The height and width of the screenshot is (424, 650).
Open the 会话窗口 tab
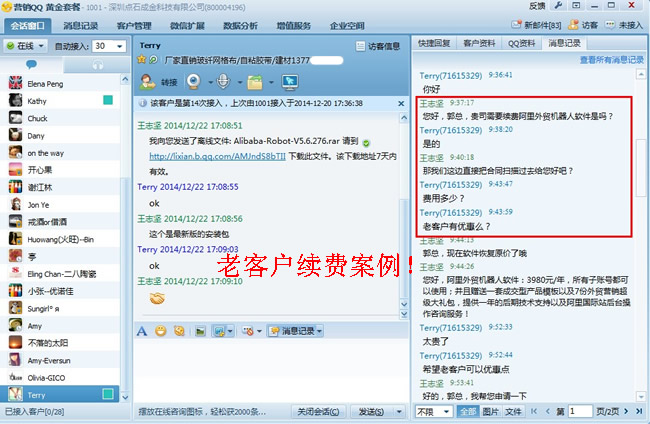[x=28, y=26]
